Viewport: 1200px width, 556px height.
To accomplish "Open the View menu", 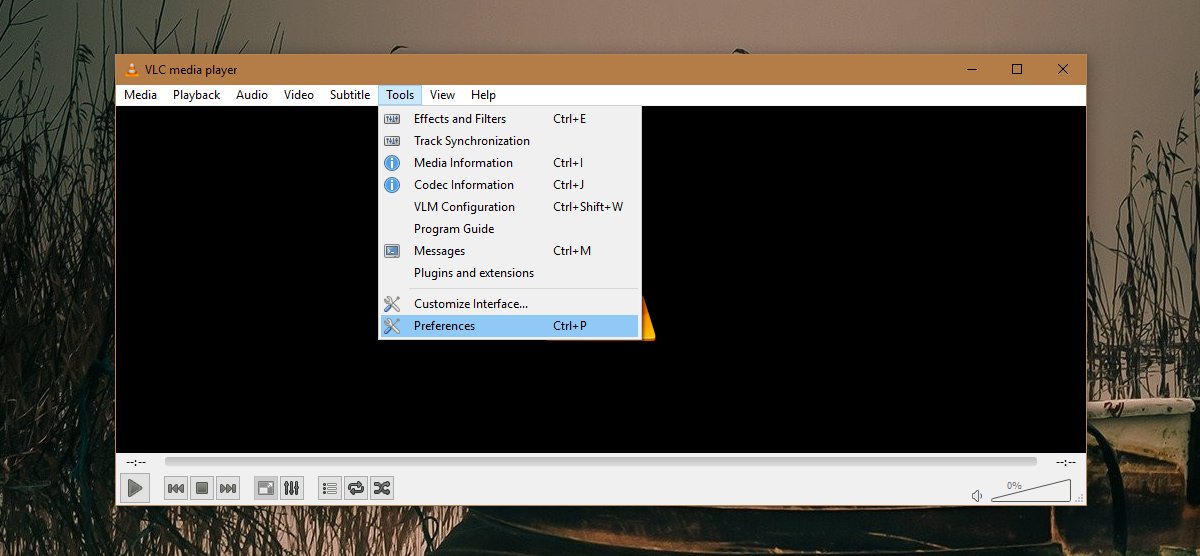I will click(442, 95).
